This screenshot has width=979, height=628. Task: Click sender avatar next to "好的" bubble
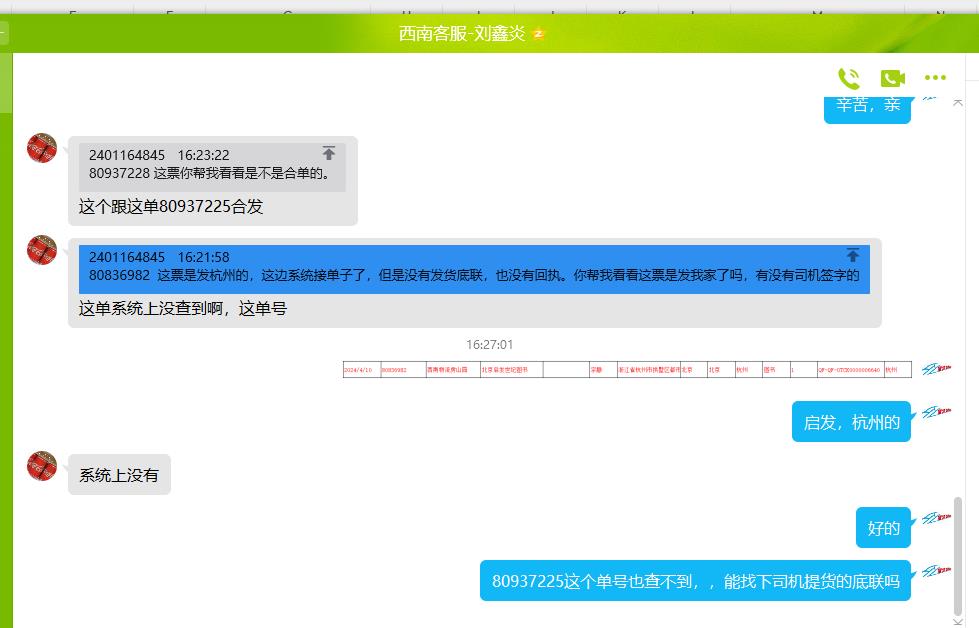point(936,519)
